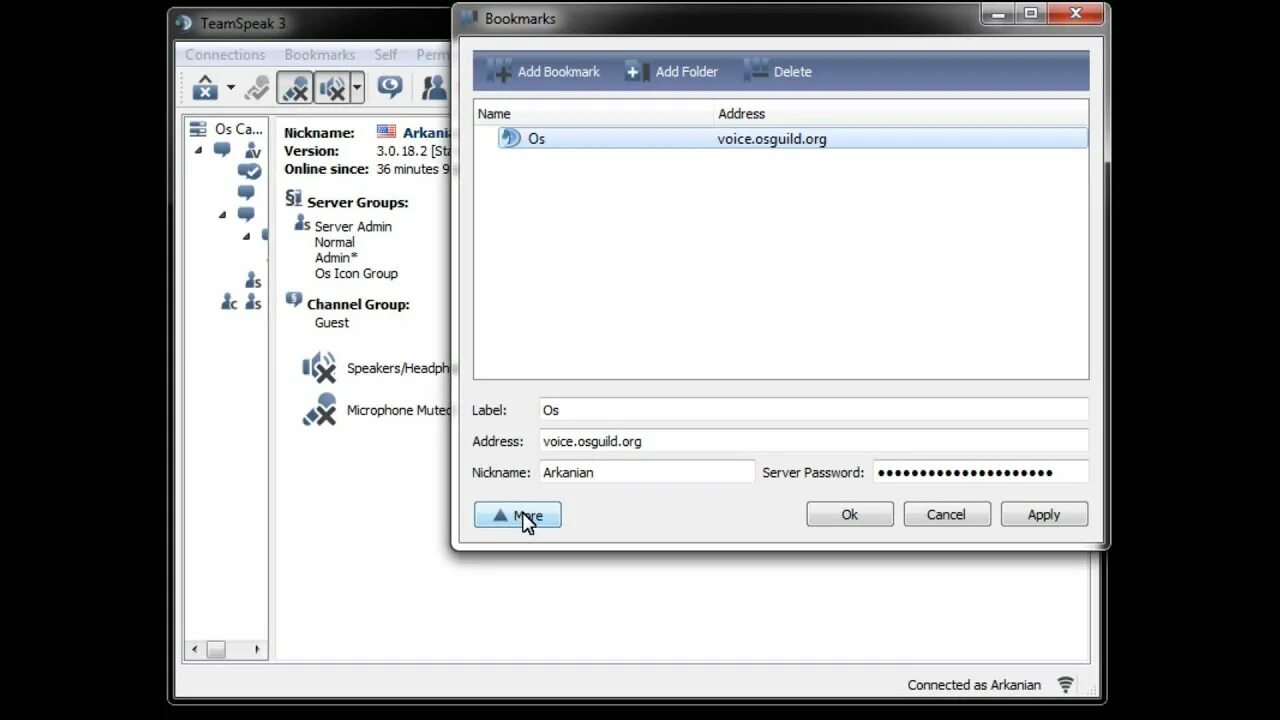The image size is (1280, 720).
Task: Click the check-marked default channel icon
Action: coord(249,172)
